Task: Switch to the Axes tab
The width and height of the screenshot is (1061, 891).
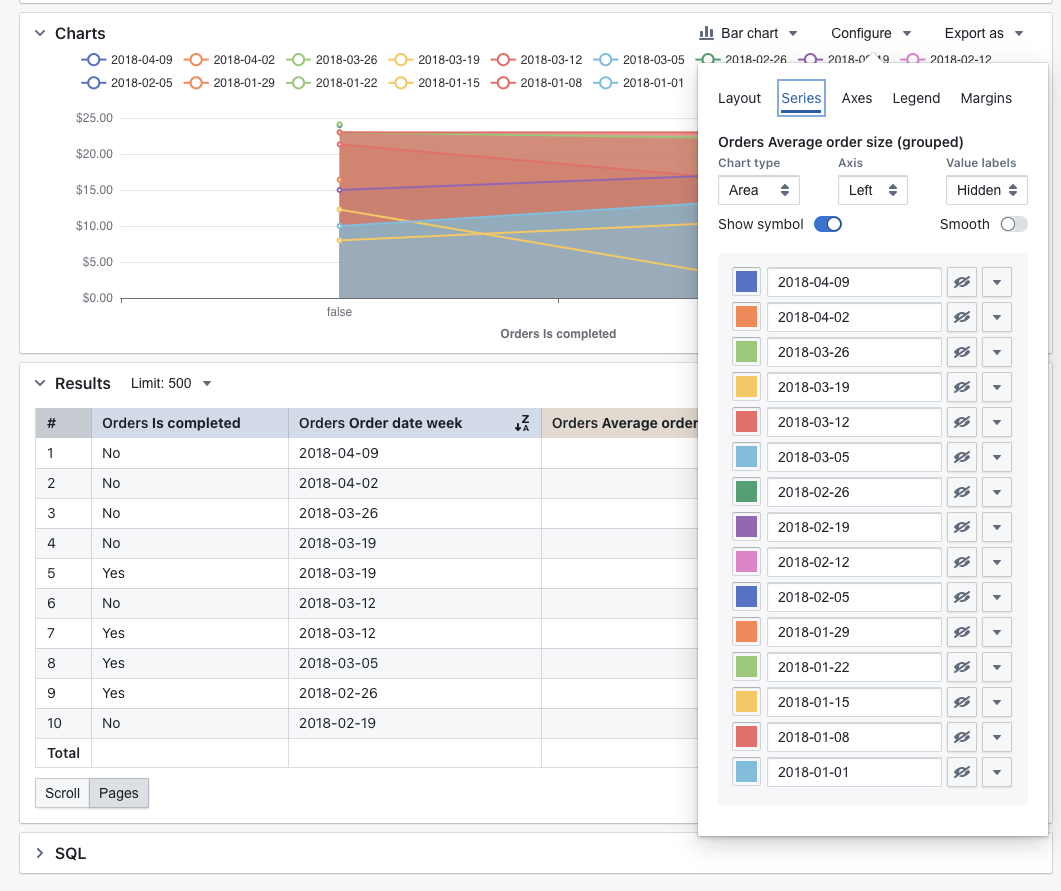Action: [856, 98]
